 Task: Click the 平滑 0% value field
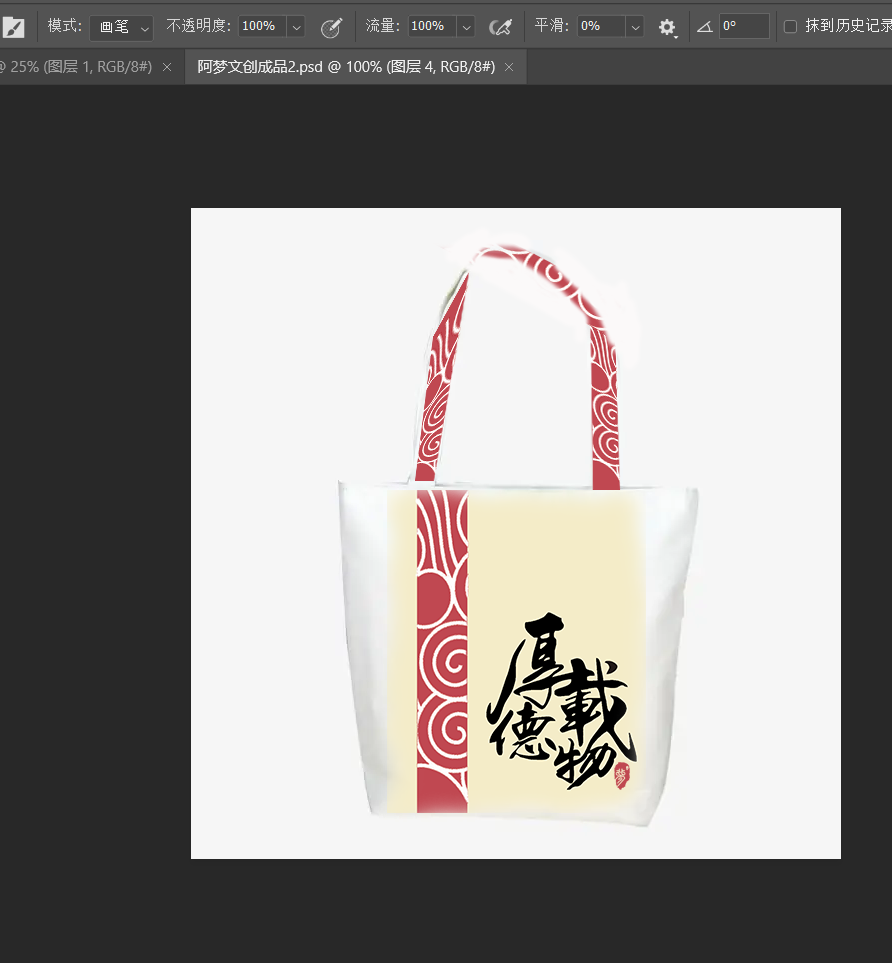coord(601,26)
